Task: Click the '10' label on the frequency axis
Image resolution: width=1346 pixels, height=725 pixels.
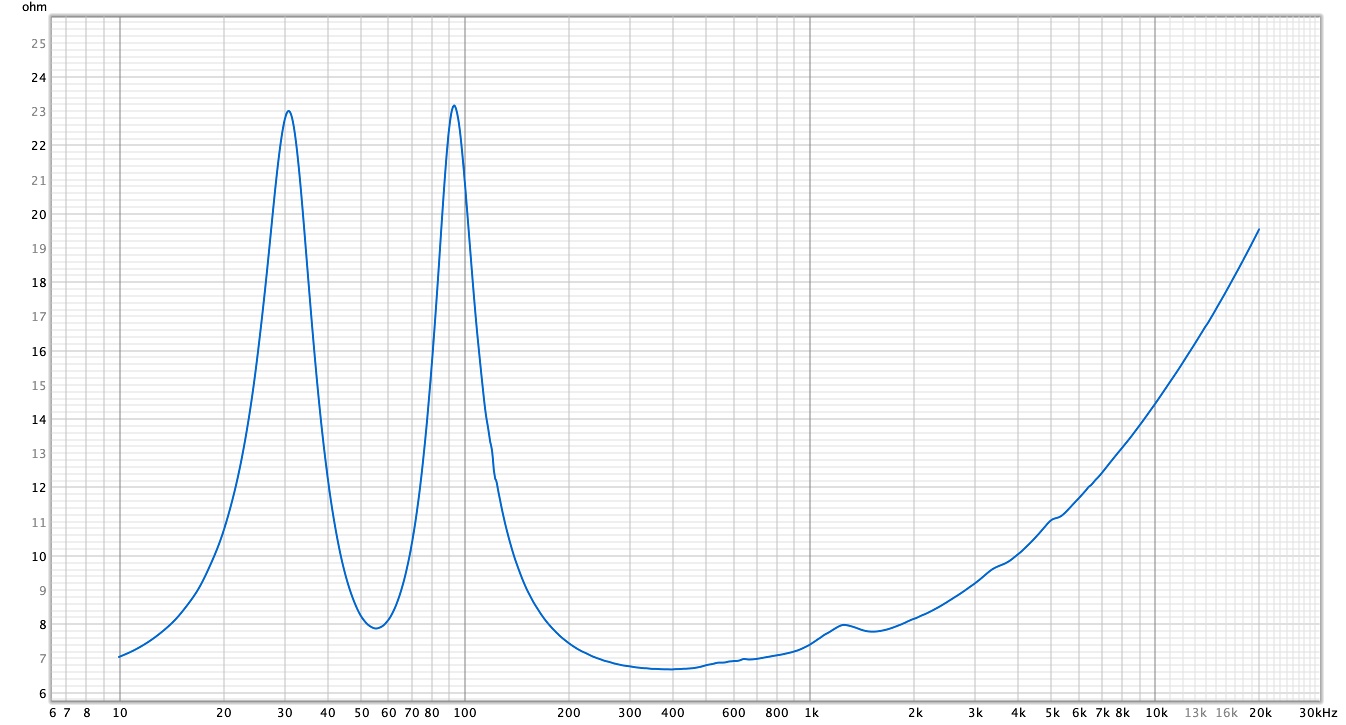Action: click(120, 713)
